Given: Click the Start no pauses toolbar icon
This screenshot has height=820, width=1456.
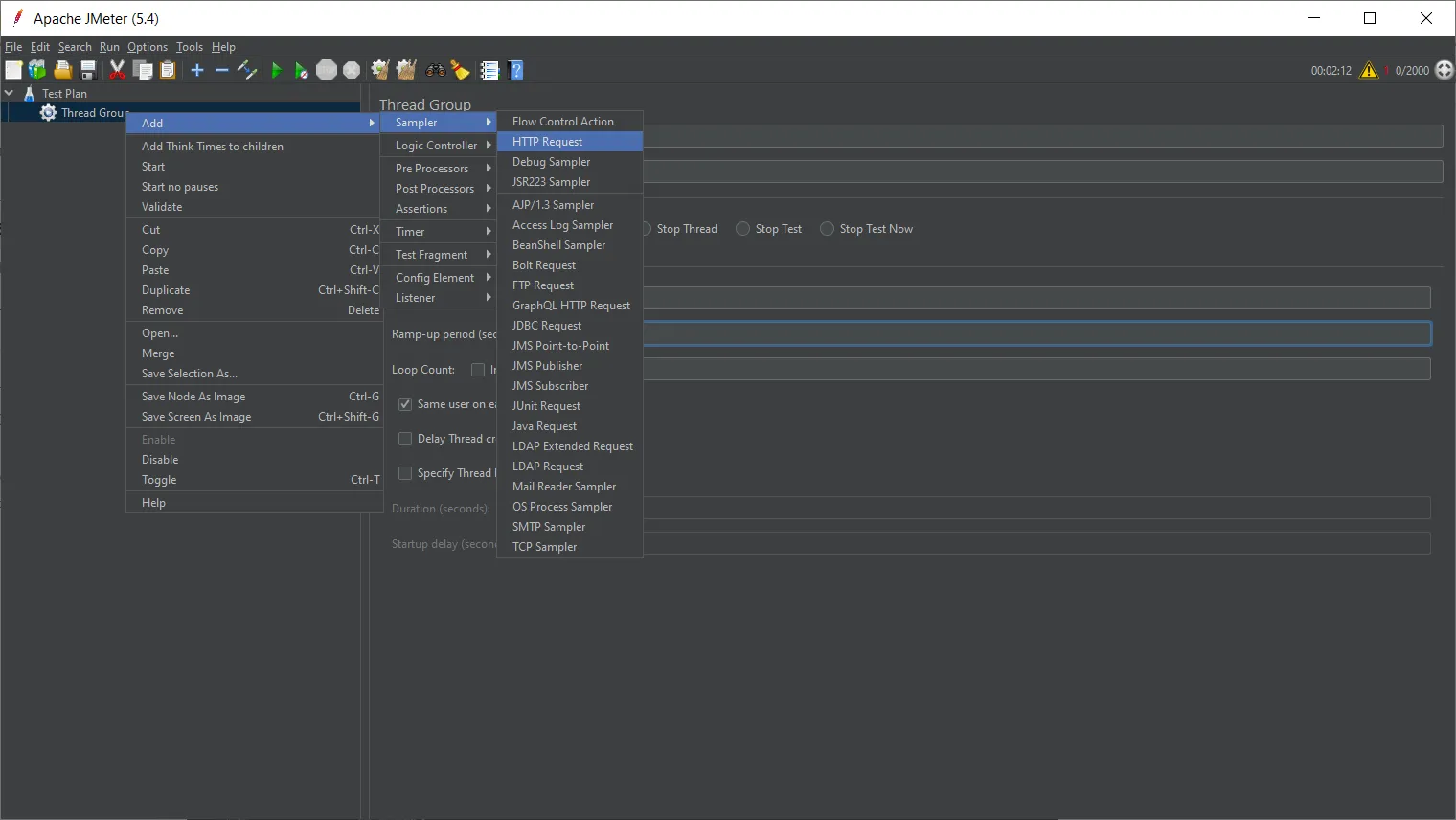Looking at the screenshot, I should point(301,70).
